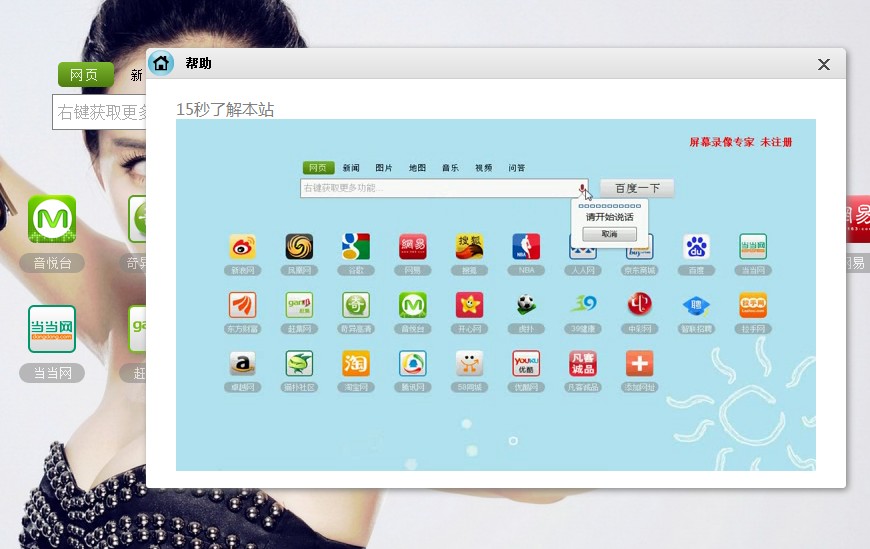This screenshot has width=870, height=549.
Task: Click the 39健康 icon in help preview
Action: pos(583,304)
